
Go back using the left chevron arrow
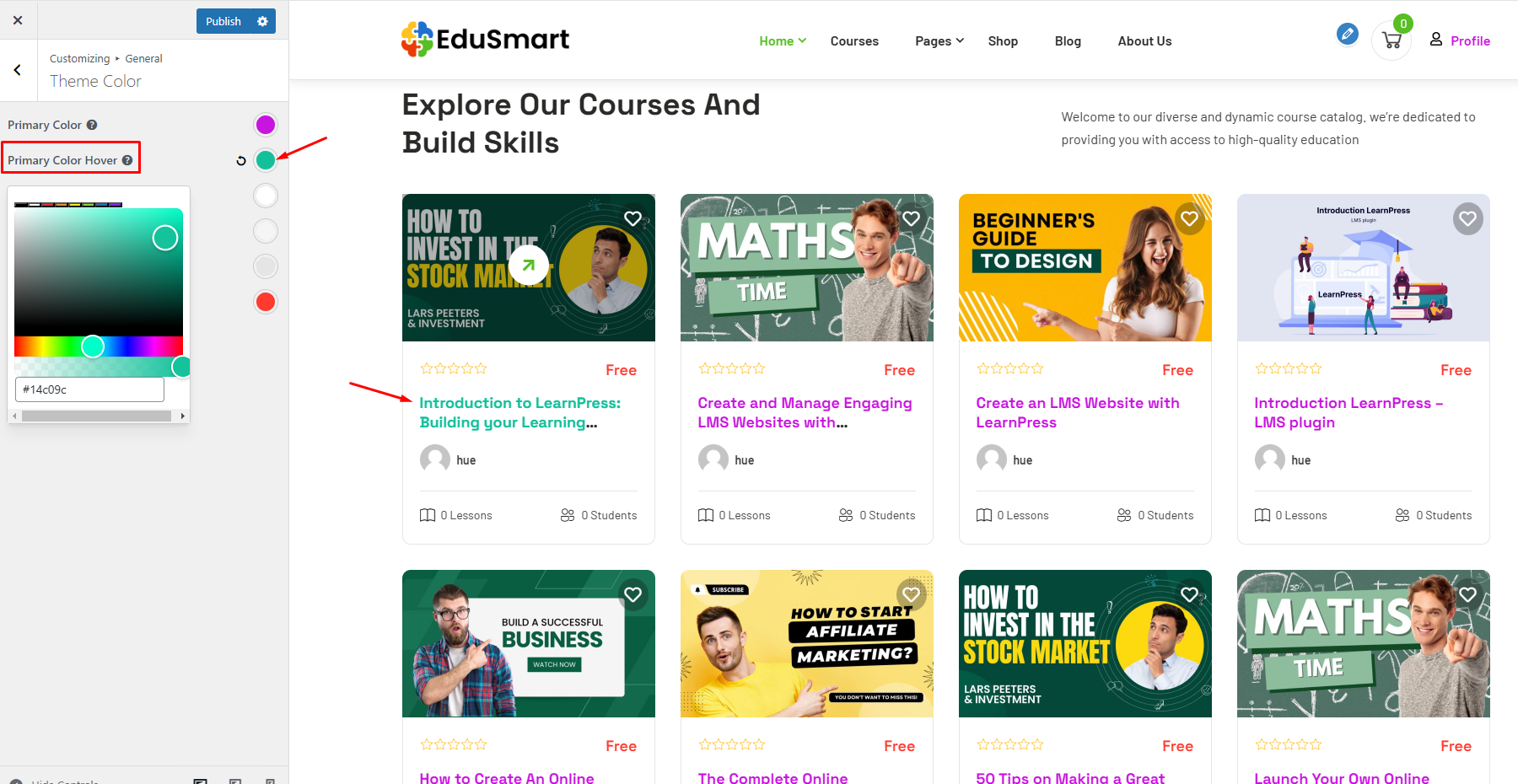point(18,70)
